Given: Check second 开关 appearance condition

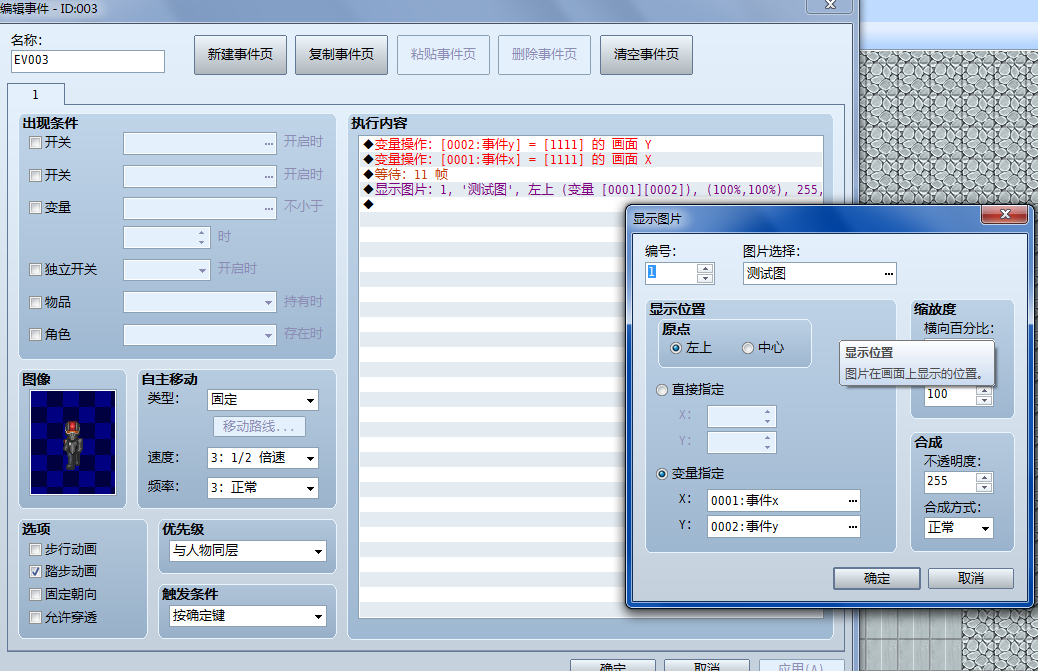Looking at the screenshot, I should point(36,175).
